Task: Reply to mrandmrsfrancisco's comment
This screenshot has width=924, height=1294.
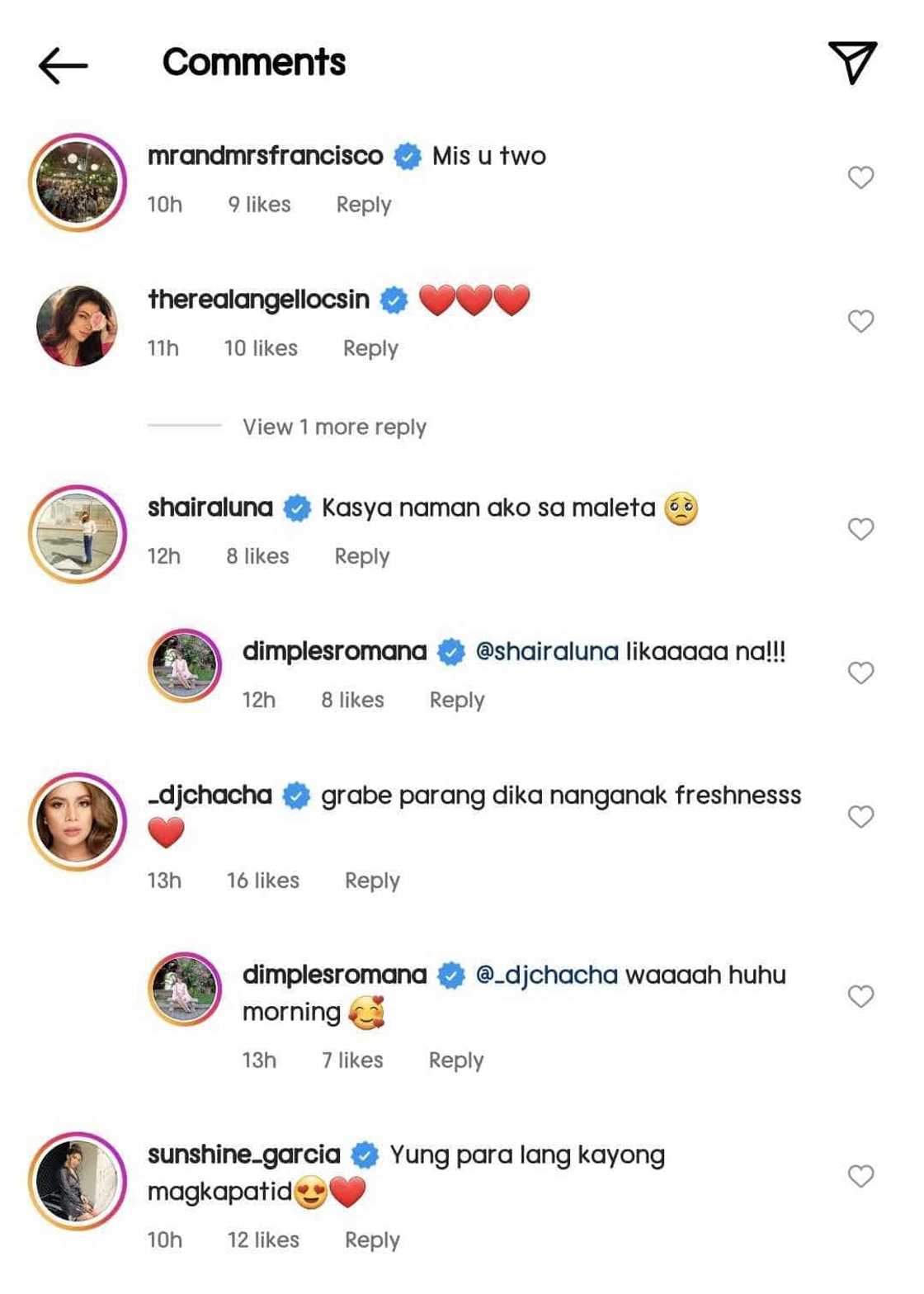Action: click(x=363, y=205)
